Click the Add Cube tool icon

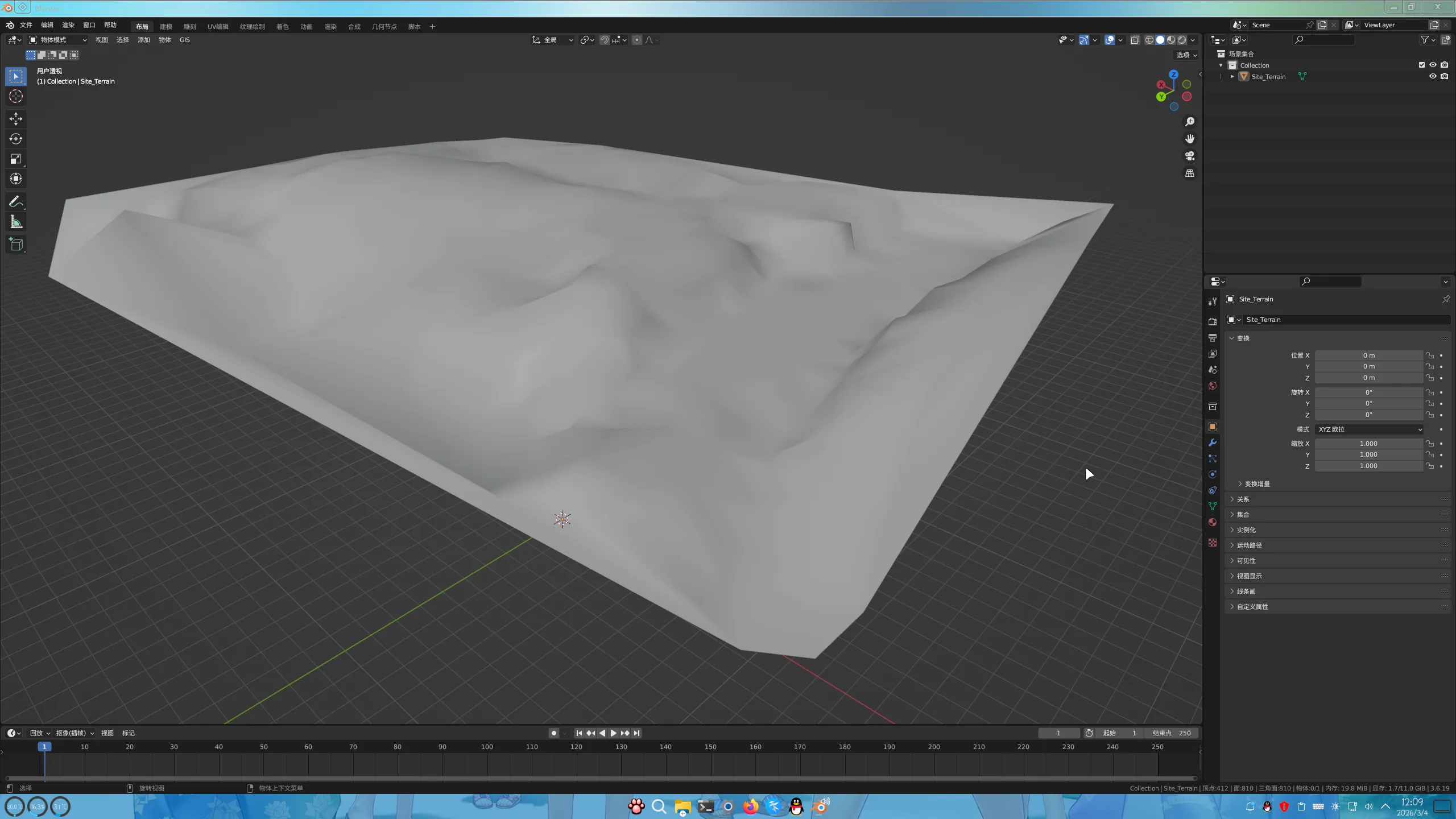click(x=16, y=245)
